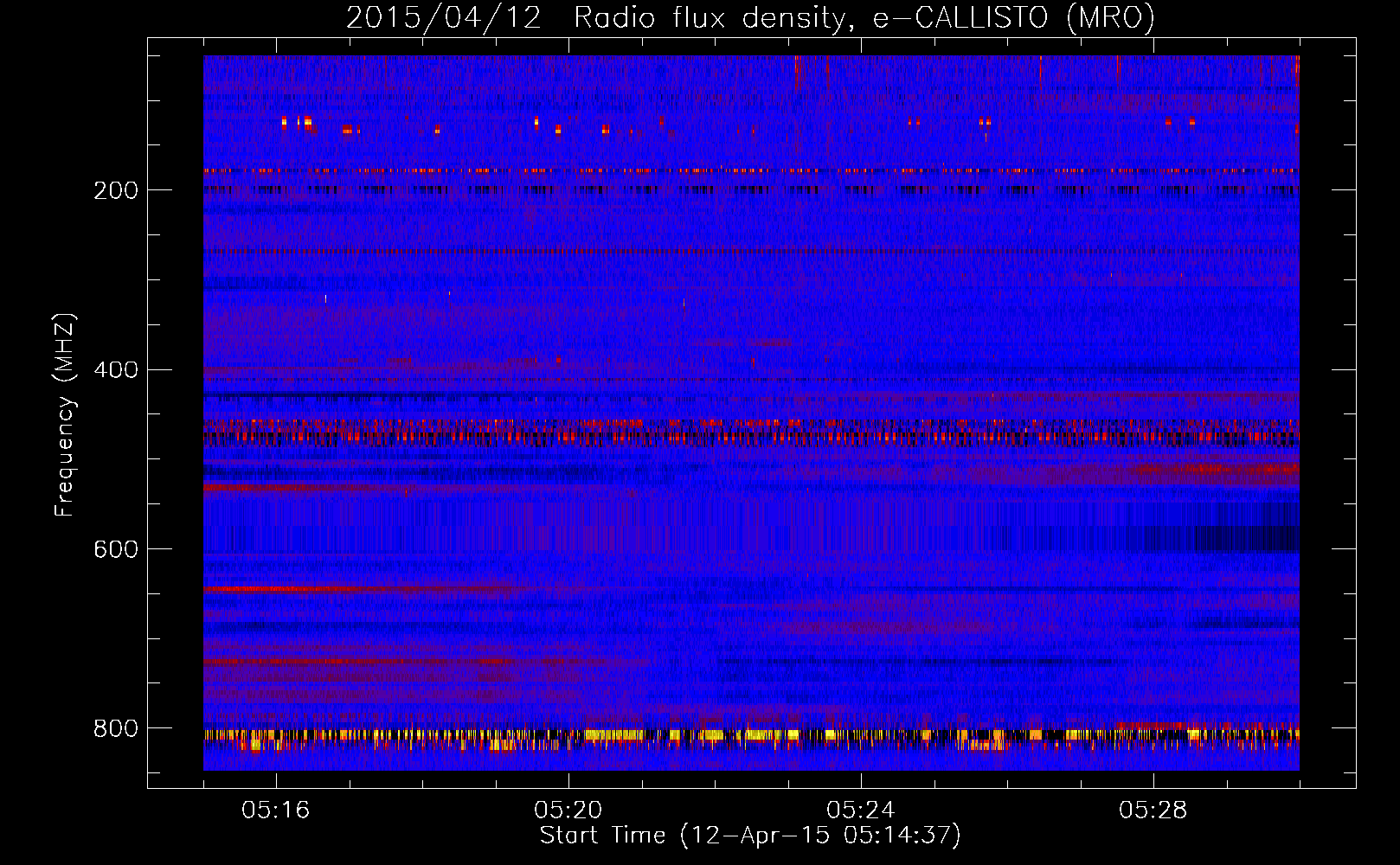Image resolution: width=1400 pixels, height=865 pixels.
Task: Click the plot title '2015/04/12 Radio flux density, e-CALLISTO (MRO)'
Action: coord(750,18)
